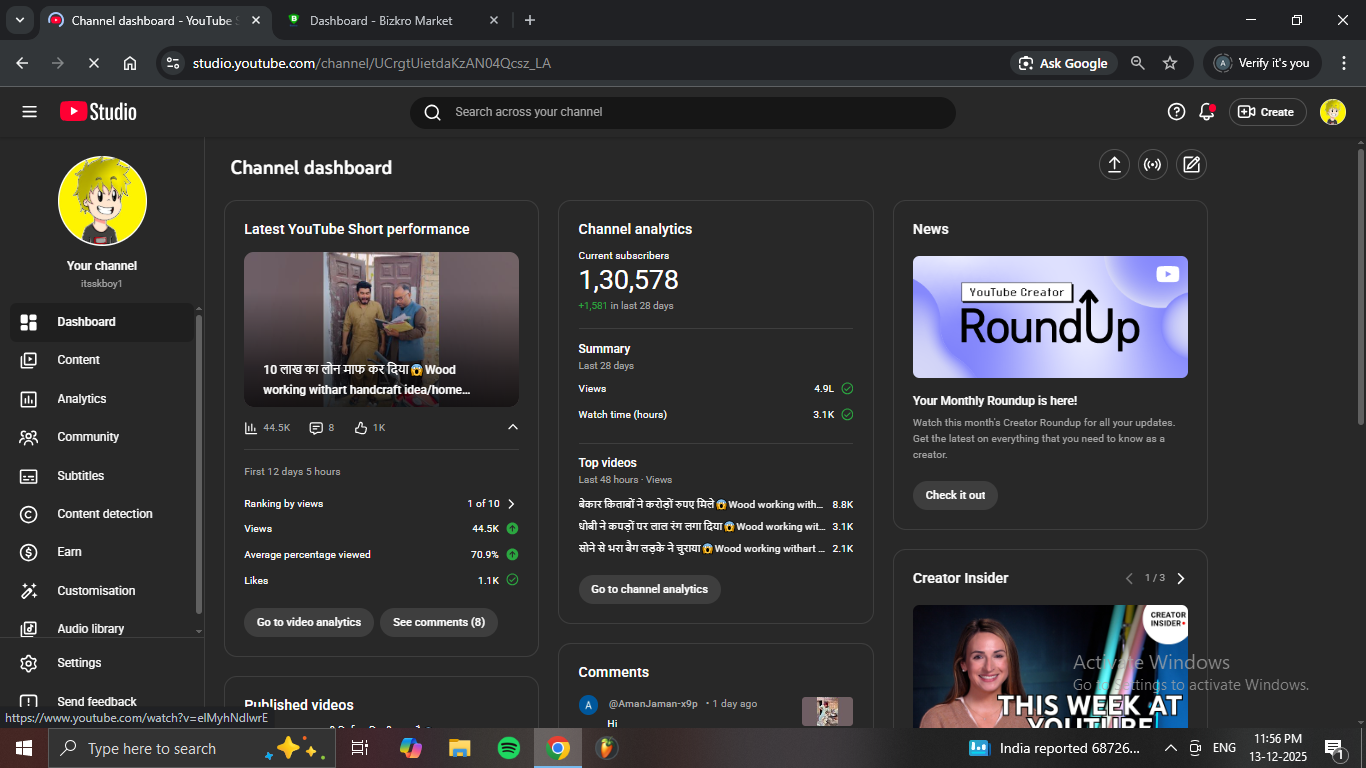Open the Earn dollar icon in sidebar

tap(29, 552)
